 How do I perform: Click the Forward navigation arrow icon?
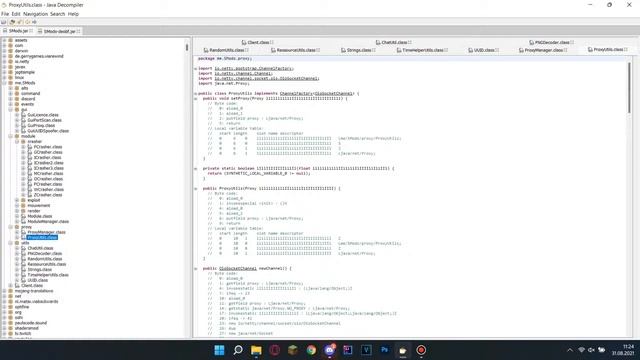click(34, 22)
